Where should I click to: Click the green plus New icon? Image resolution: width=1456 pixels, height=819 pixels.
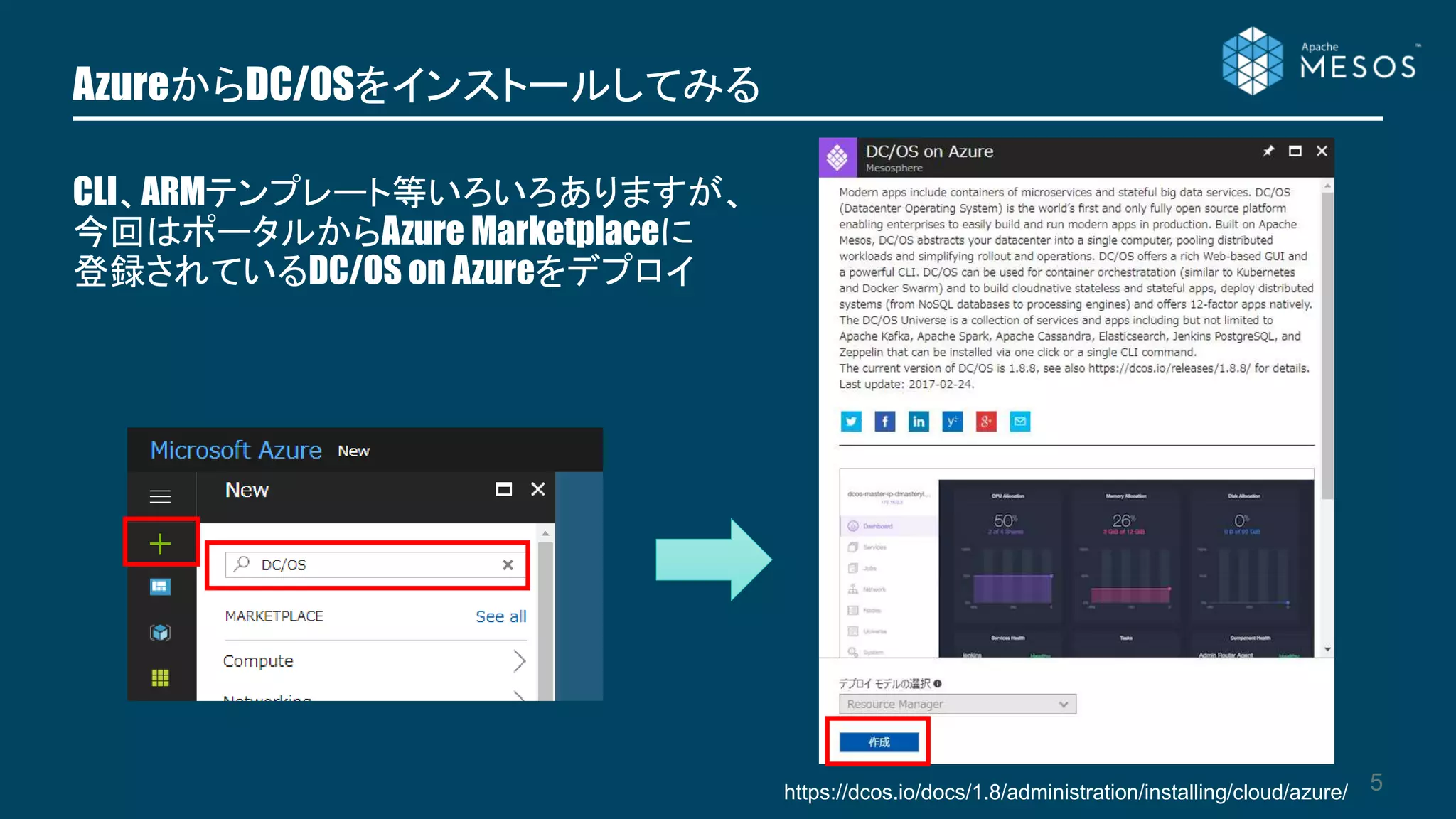pyautogui.click(x=160, y=544)
